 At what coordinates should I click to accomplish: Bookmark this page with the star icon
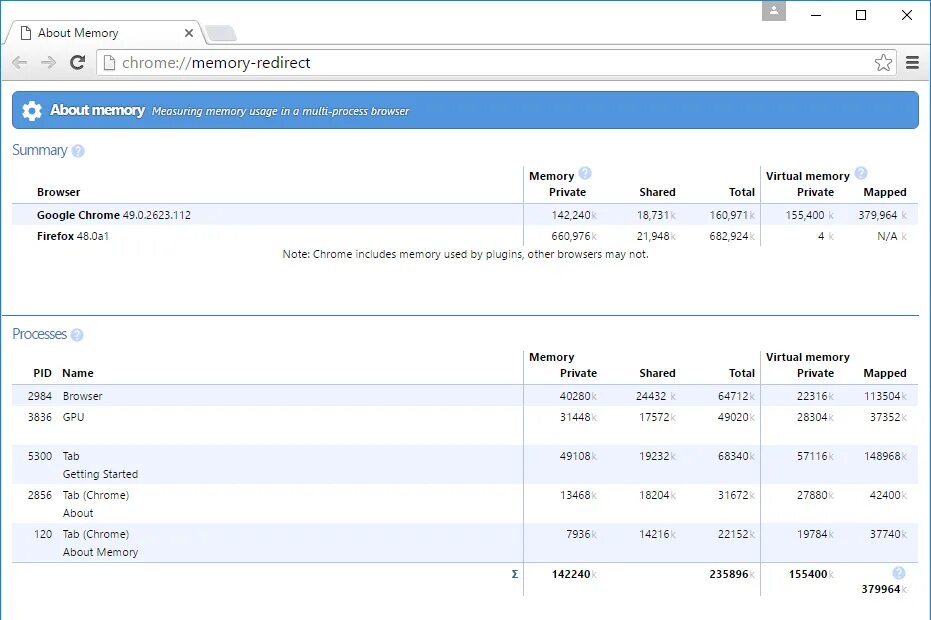point(883,62)
